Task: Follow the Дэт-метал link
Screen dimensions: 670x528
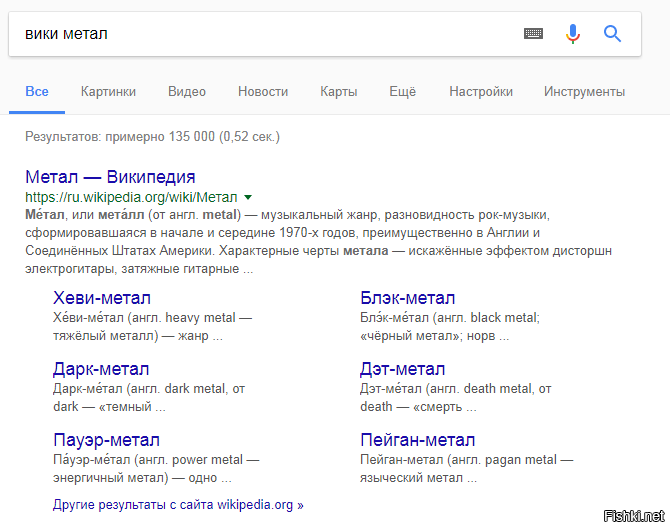Action: point(402,369)
